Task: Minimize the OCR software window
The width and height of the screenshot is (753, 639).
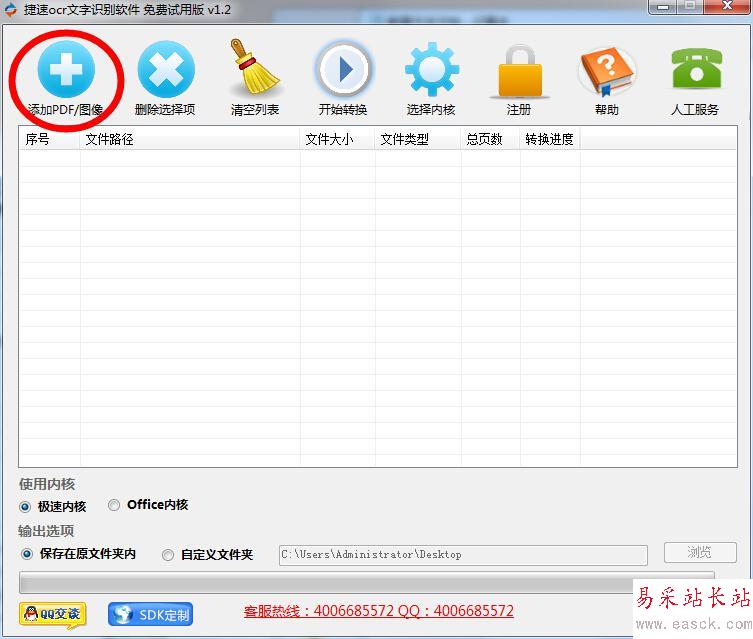Action: (x=663, y=7)
